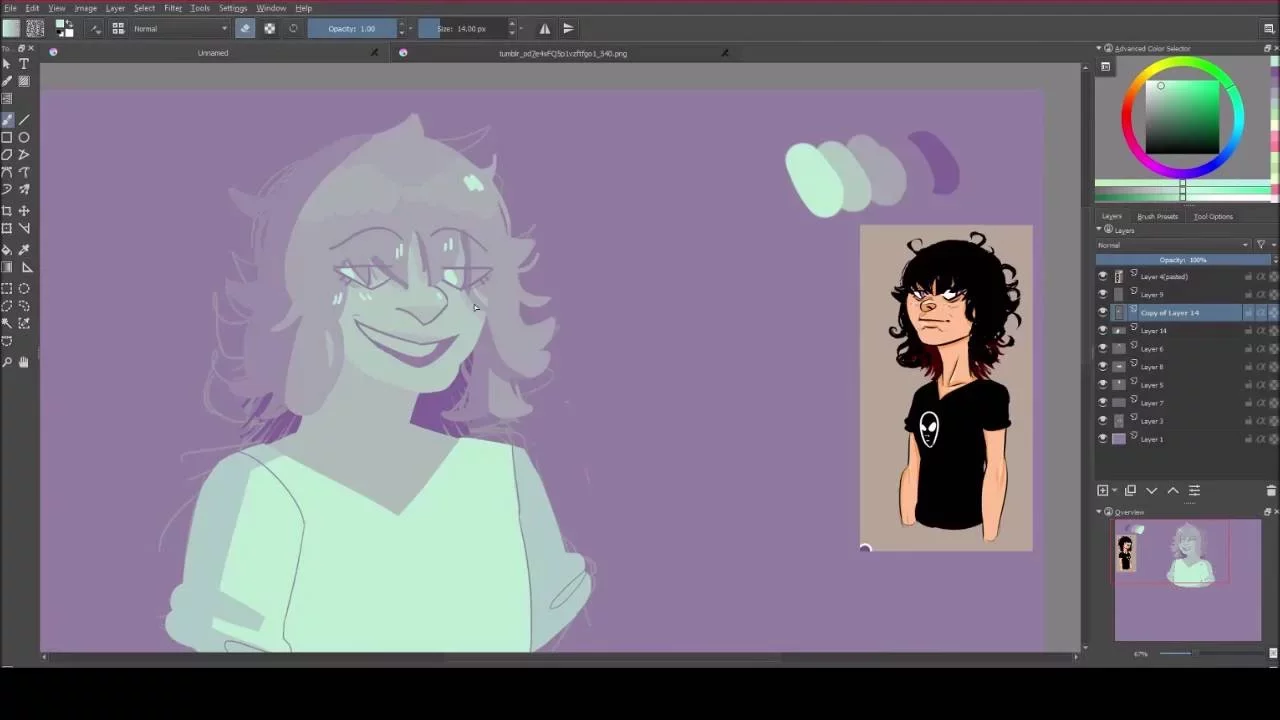Hide Layer 9 using its eye
Viewport: 1280px width, 720px height.
point(1103,295)
